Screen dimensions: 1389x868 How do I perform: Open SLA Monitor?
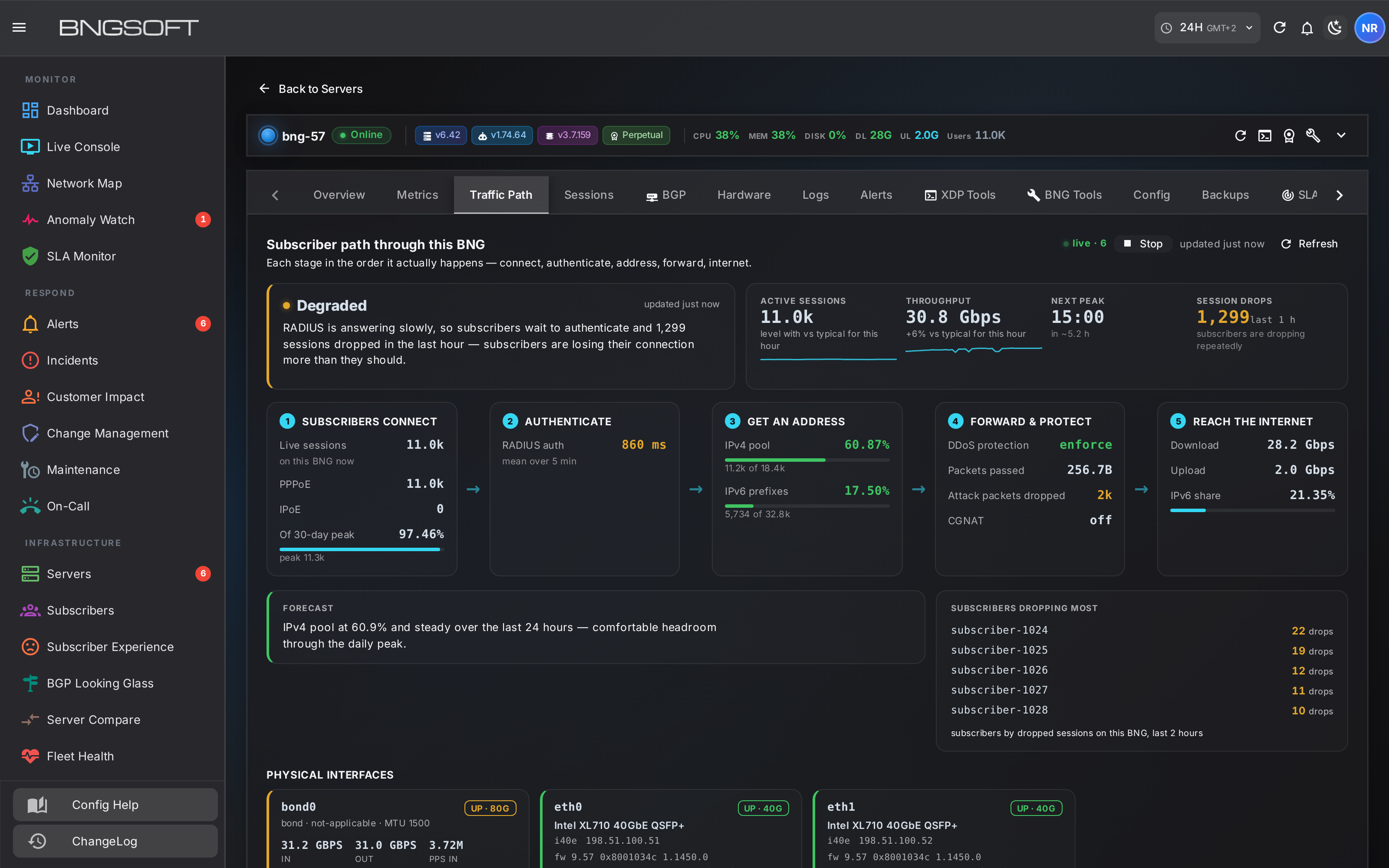(112, 256)
